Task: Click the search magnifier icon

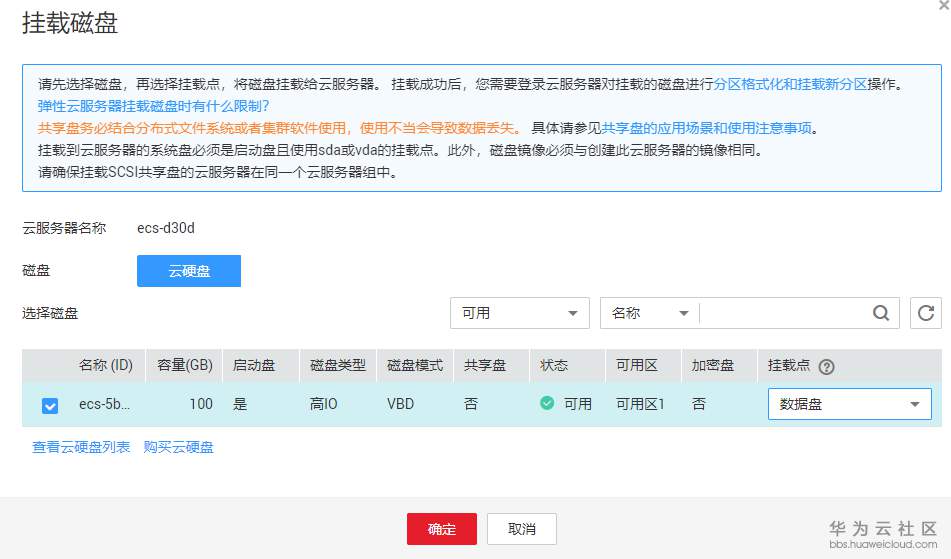Action: click(881, 313)
